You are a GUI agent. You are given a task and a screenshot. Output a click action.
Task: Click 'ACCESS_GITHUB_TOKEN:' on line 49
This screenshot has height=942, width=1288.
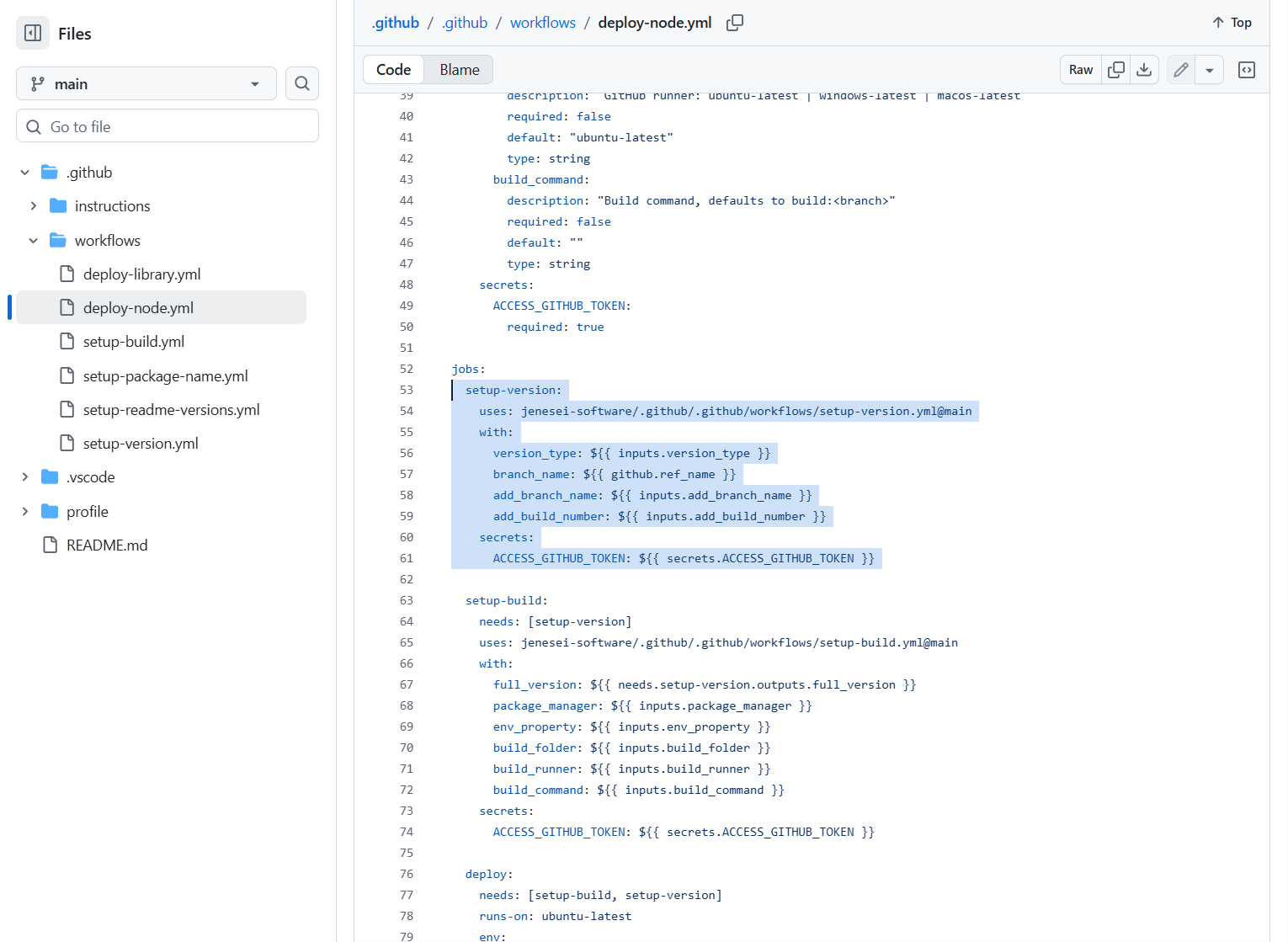(562, 306)
